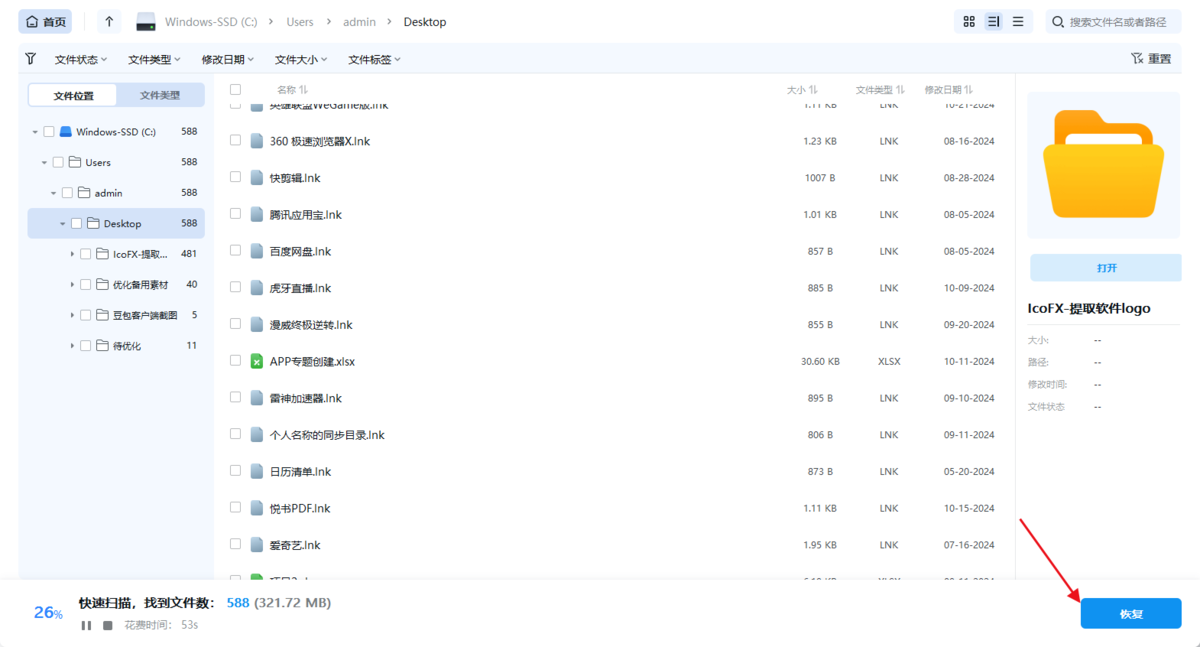The image size is (1200, 647).
Task: Check the 腾讯应用宝.lnk checkbox
Action: tap(236, 214)
